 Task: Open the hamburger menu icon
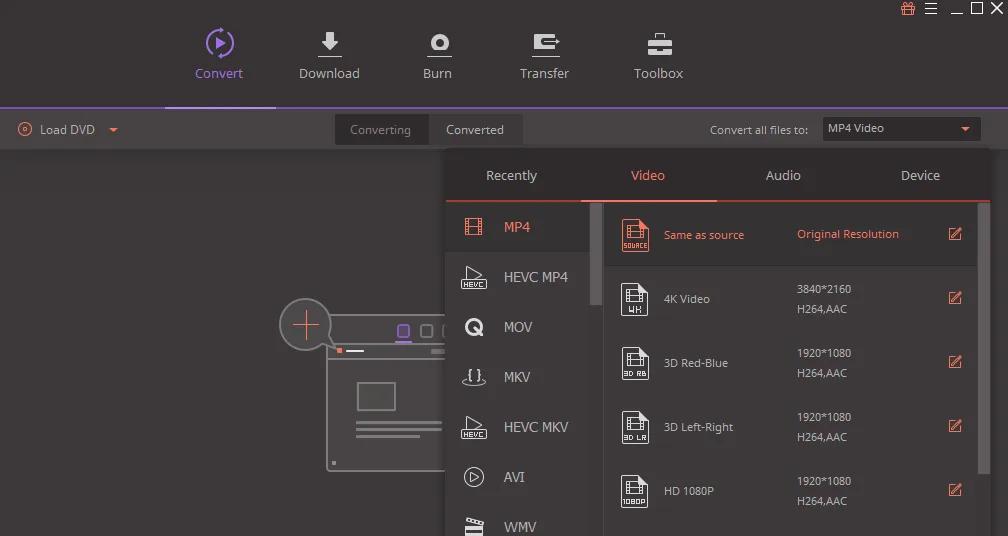tap(931, 8)
